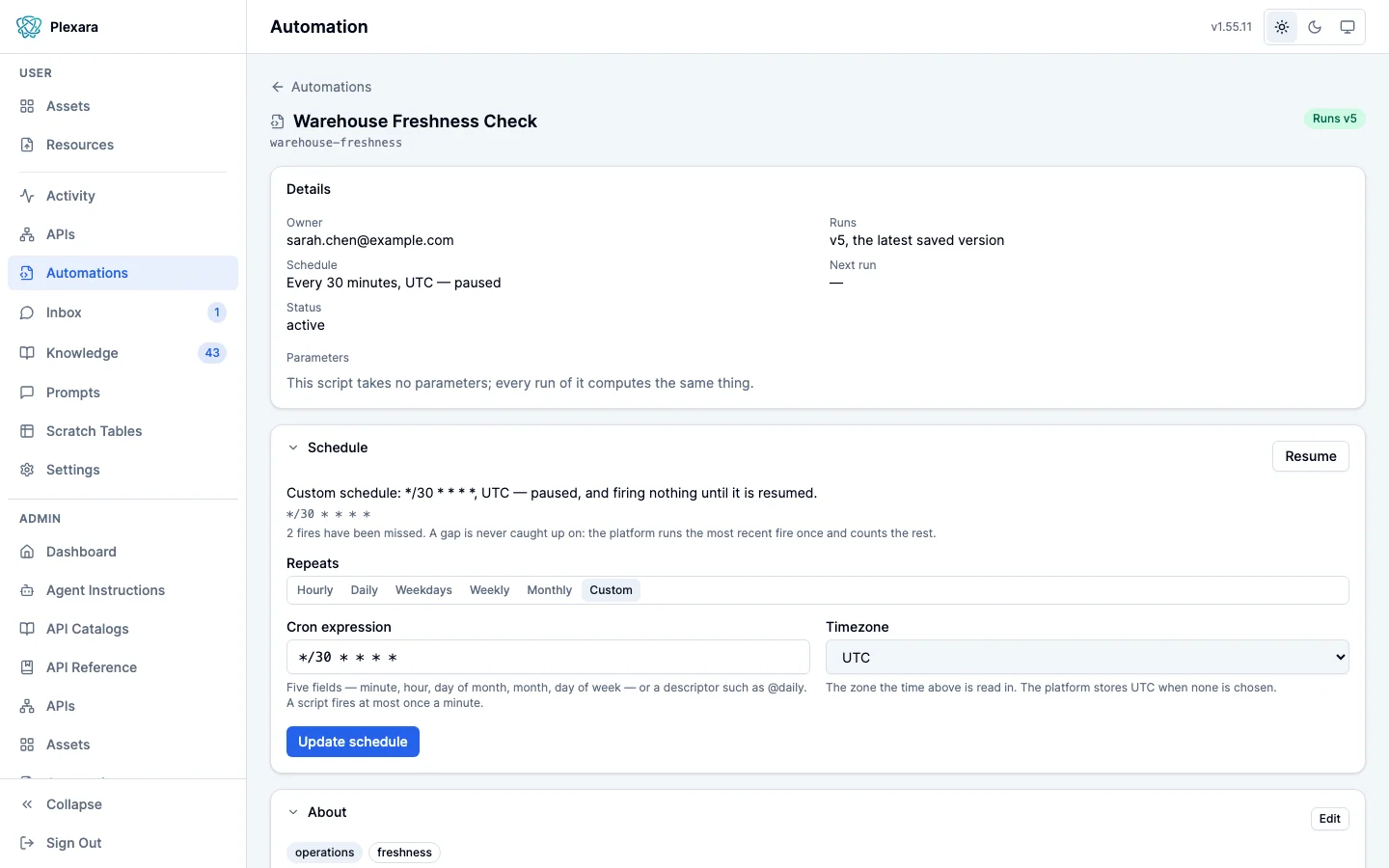Click the Sign Out door icon
Viewport: 1389px width, 868px height.
point(27,843)
